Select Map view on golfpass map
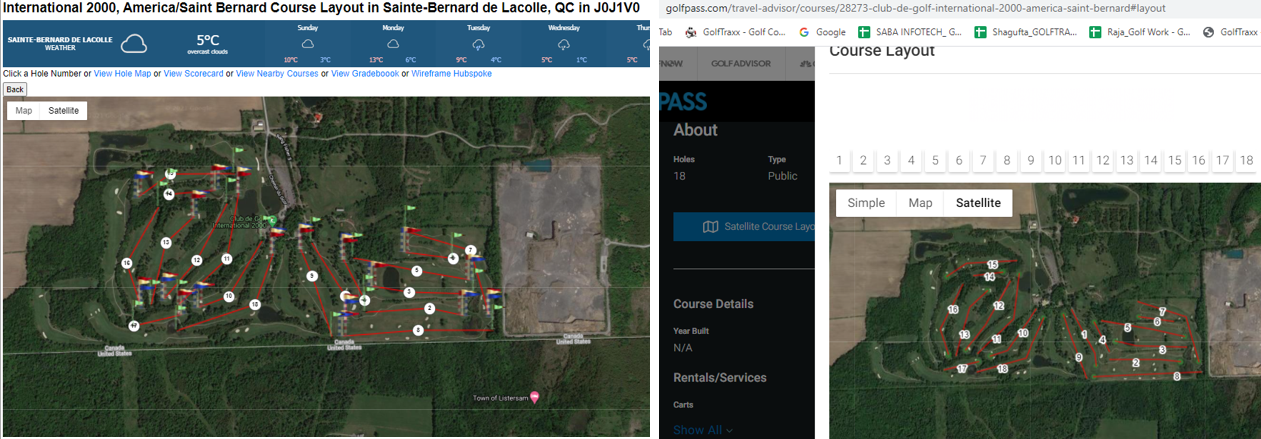Image resolution: width=1261 pixels, height=439 pixels. (920, 203)
